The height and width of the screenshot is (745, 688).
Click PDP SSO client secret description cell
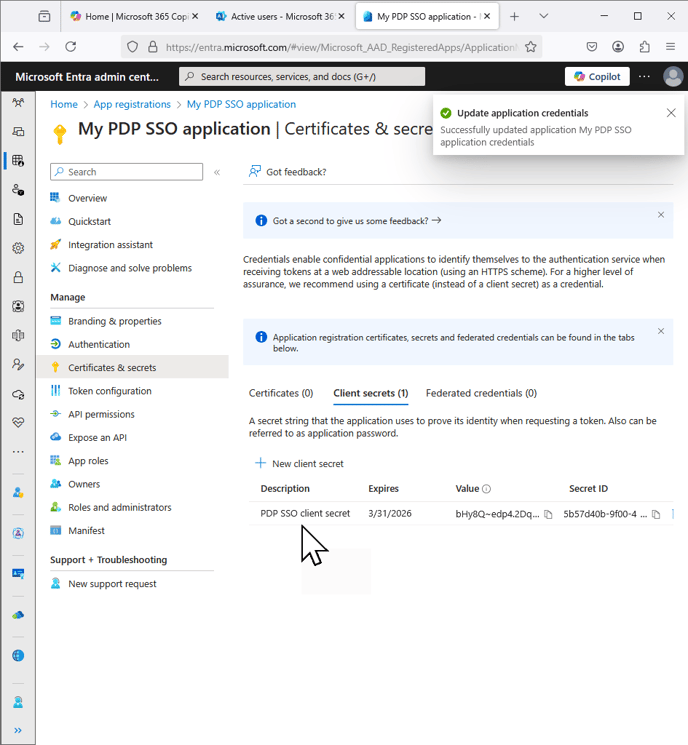pyautogui.click(x=305, y=514)
